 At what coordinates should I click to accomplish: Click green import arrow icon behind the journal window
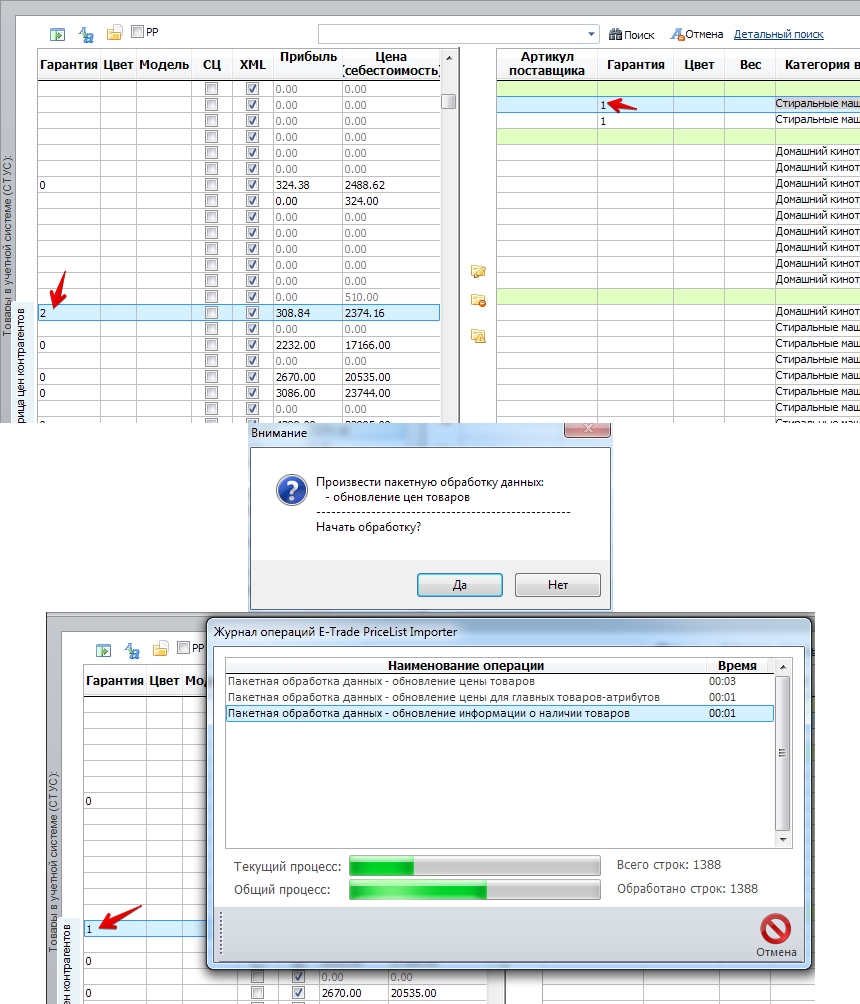104,651
